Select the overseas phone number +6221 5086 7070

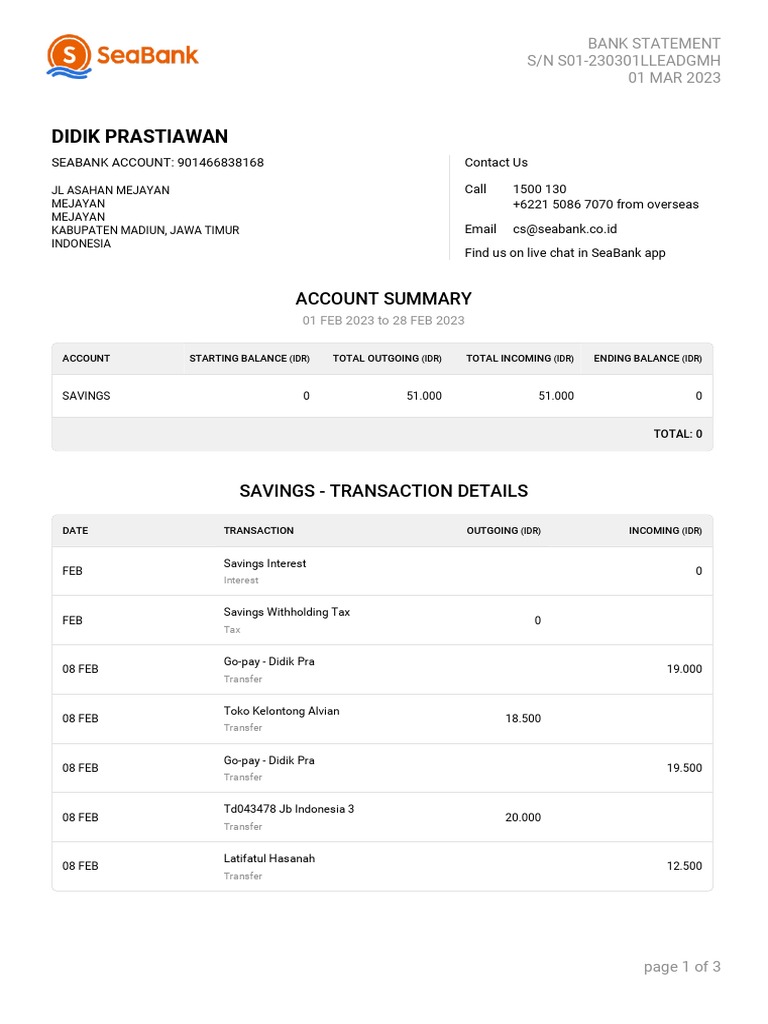tap(563, 204)
